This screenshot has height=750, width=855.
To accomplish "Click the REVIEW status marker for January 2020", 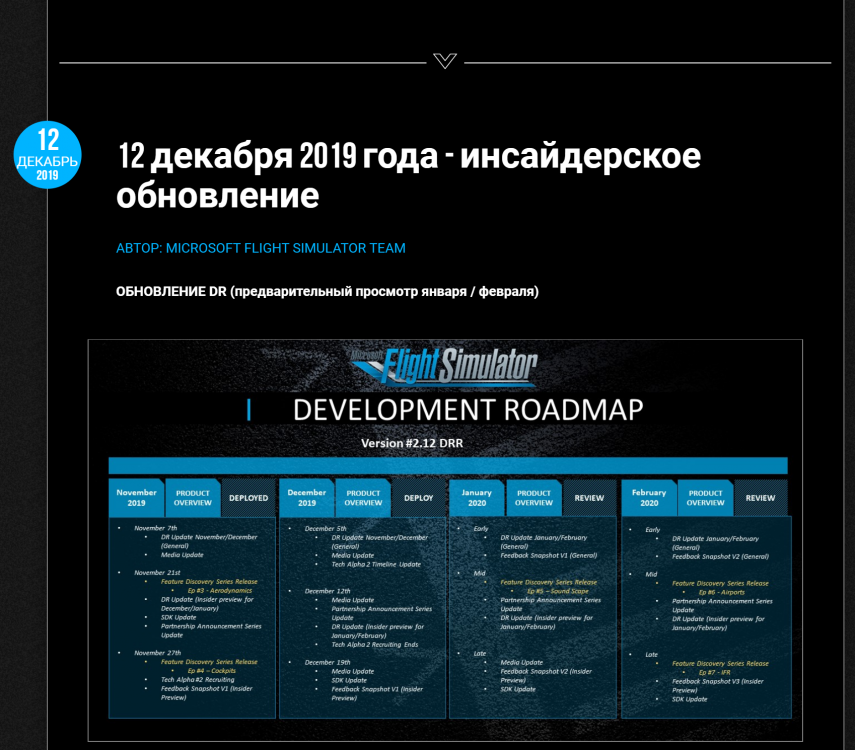I will [x=591, y=497].
